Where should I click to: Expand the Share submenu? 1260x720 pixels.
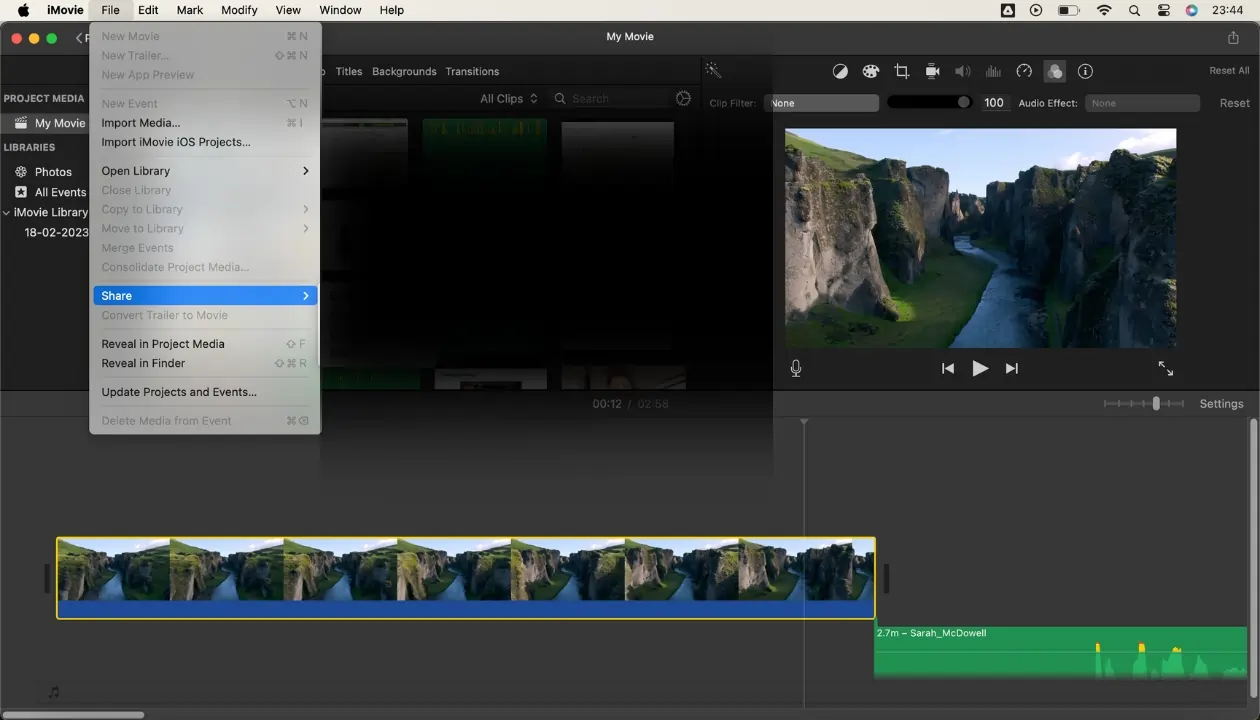click(x=205, y=296)
